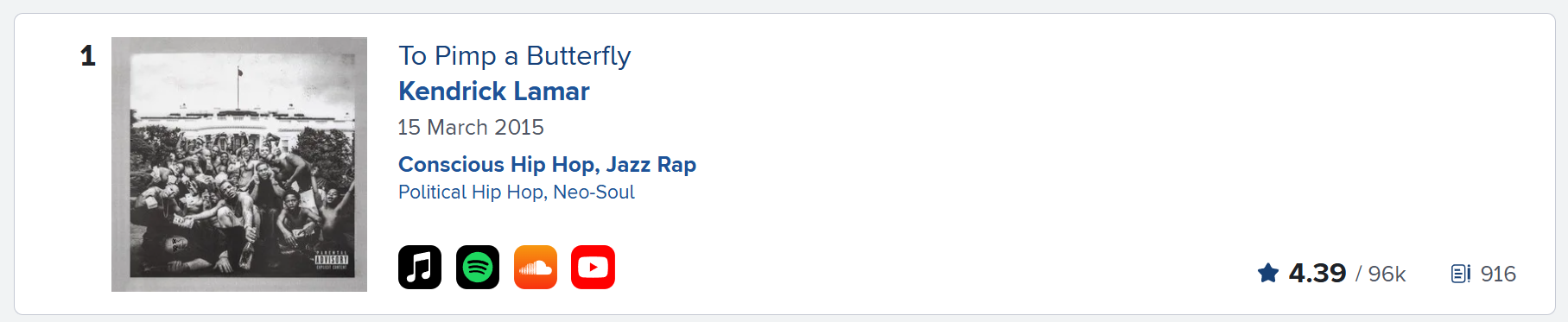This screenshot has height=322, width=1568.
Task: Click the chart rank number 1
Action: [88, 56]
